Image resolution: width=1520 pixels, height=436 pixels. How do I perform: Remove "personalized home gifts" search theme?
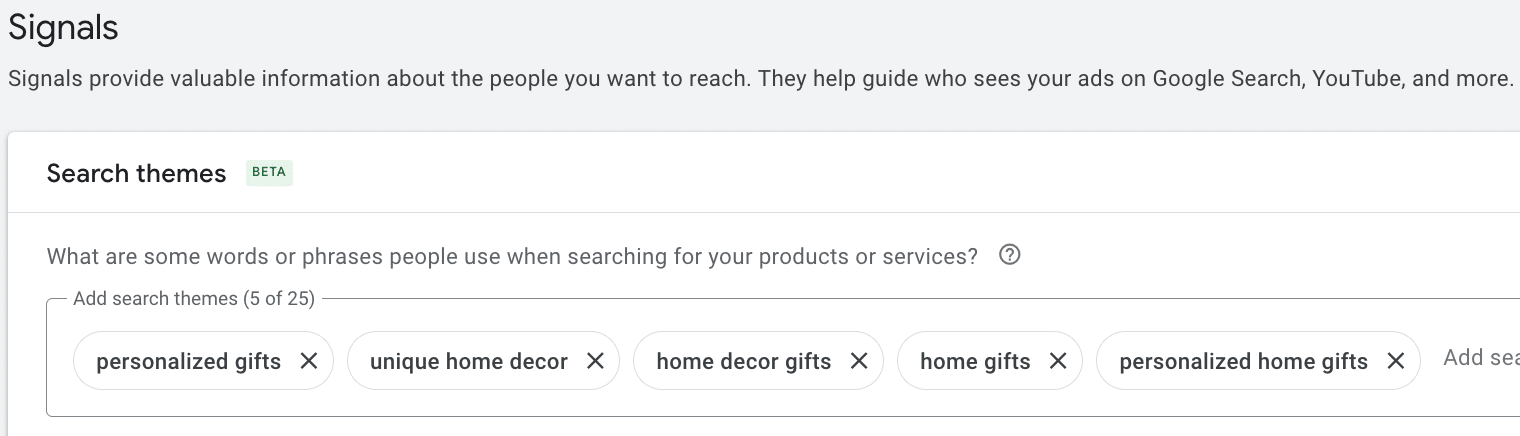1396,361
